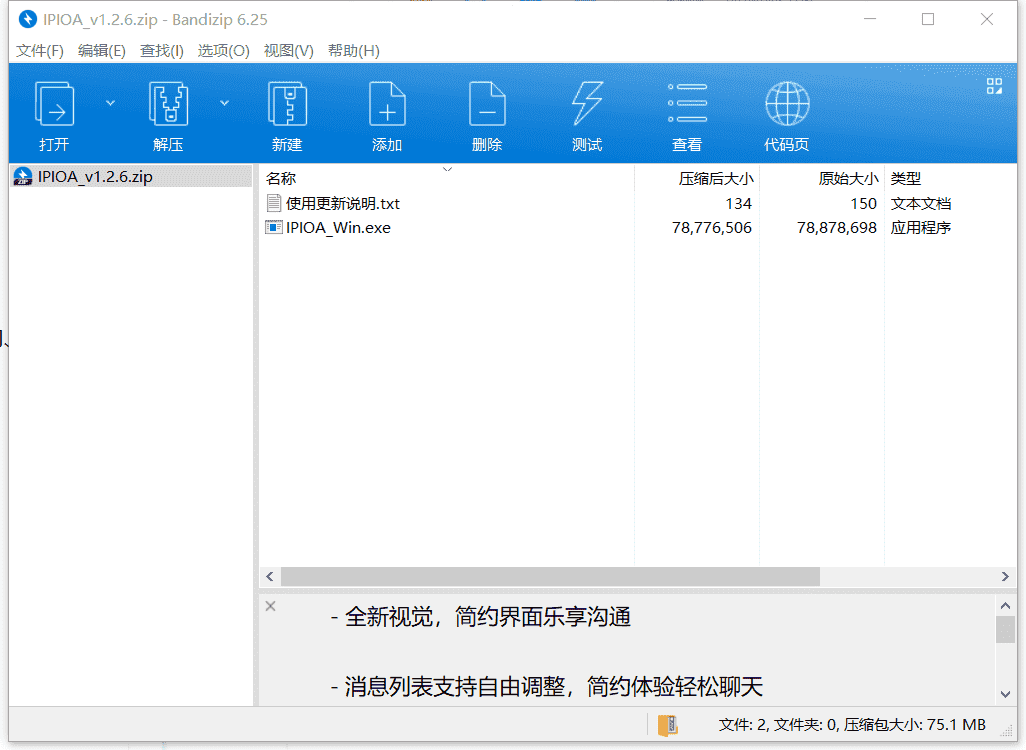Click the type cell 文本文档
1026x750 pixels.
click(921, 204)
